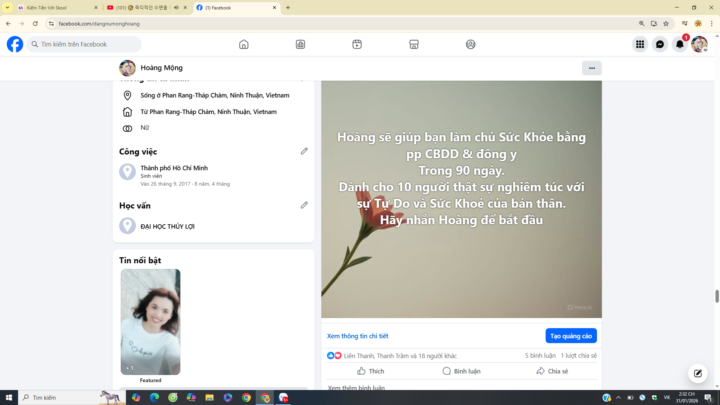This screenshot has width=720, height=405.
Task: Click the Tạo quảng cáo button
Action: pyautogui.click(x=571, y=336)
